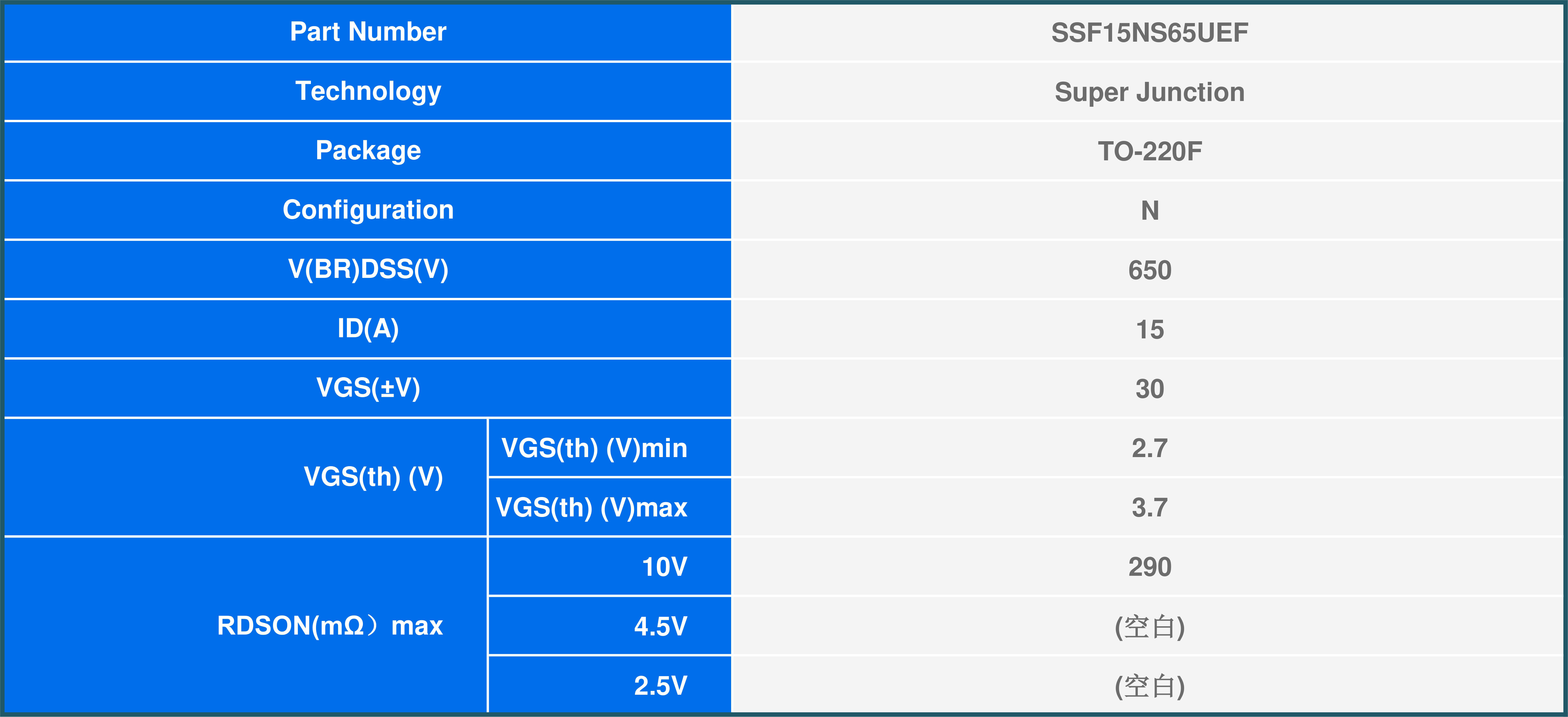Select the 2.7 threshold minimum value
Screen dimensions: 1568x717
[1149, 449]
